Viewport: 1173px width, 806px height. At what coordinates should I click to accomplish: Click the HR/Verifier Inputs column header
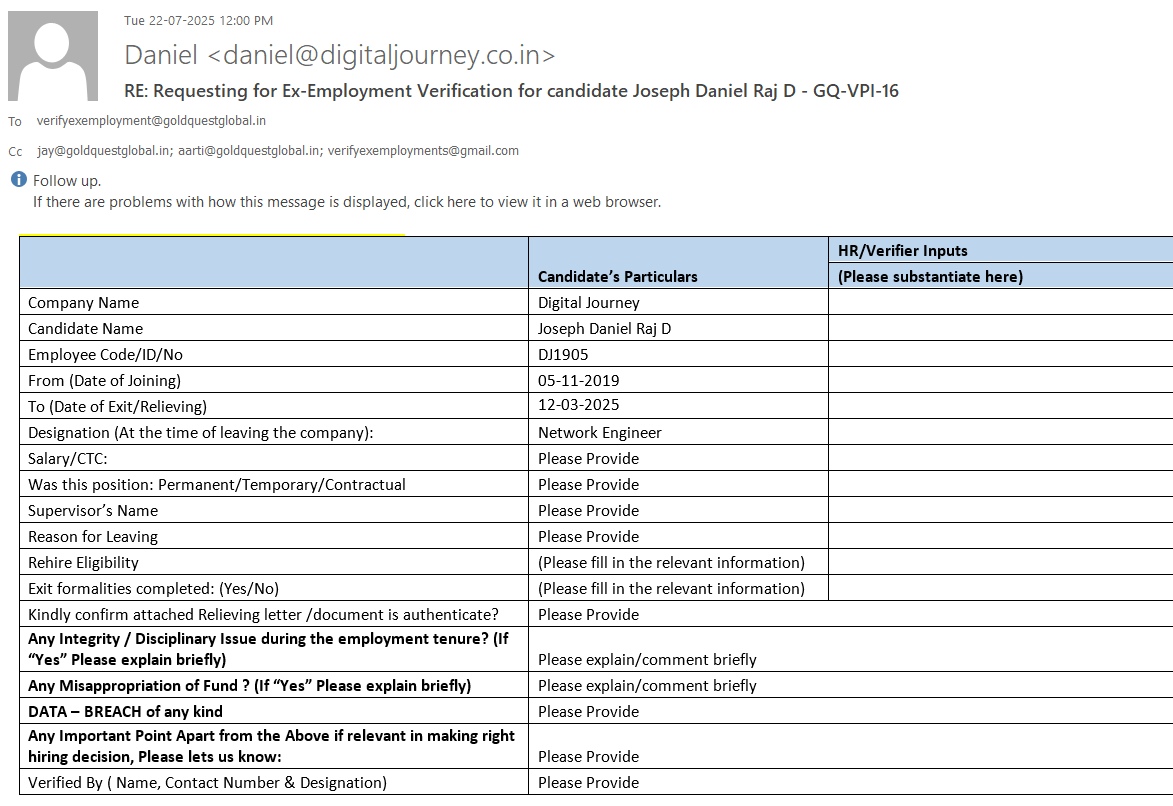click(903, 251)
